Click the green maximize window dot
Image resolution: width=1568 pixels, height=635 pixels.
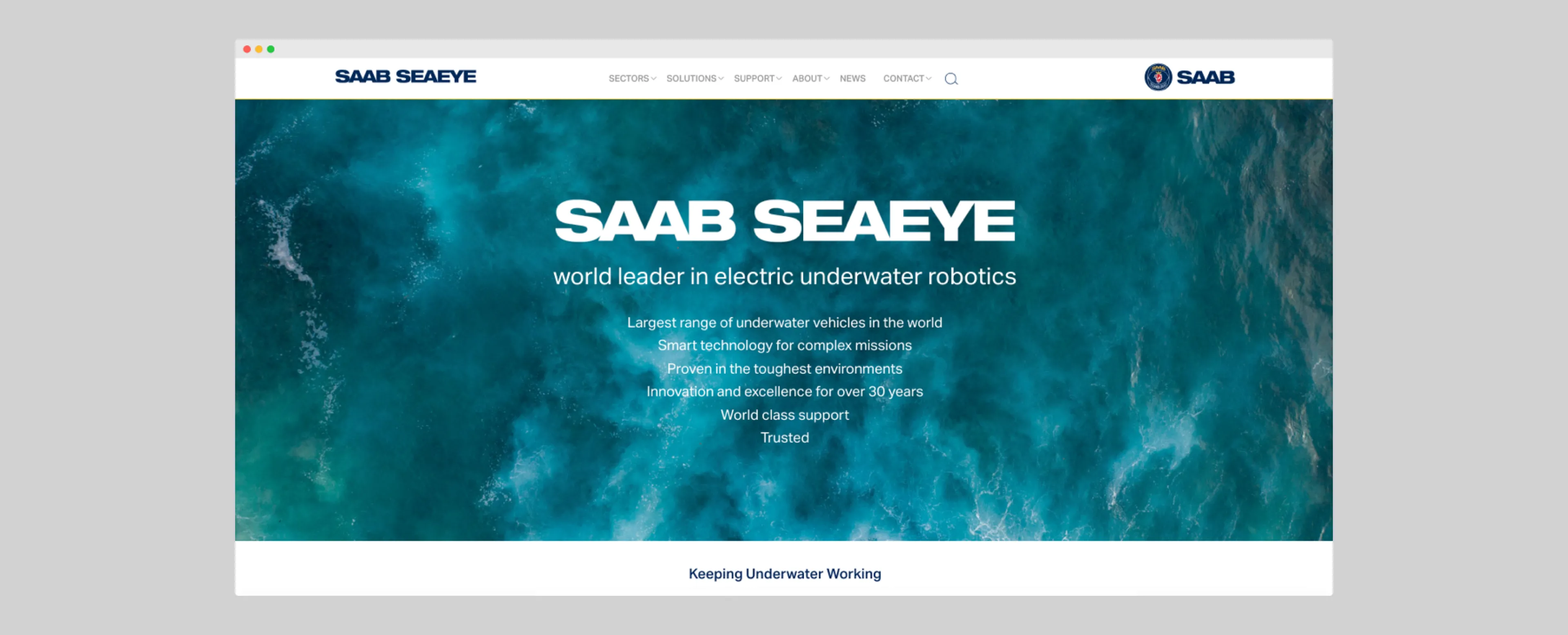point(271,49)
